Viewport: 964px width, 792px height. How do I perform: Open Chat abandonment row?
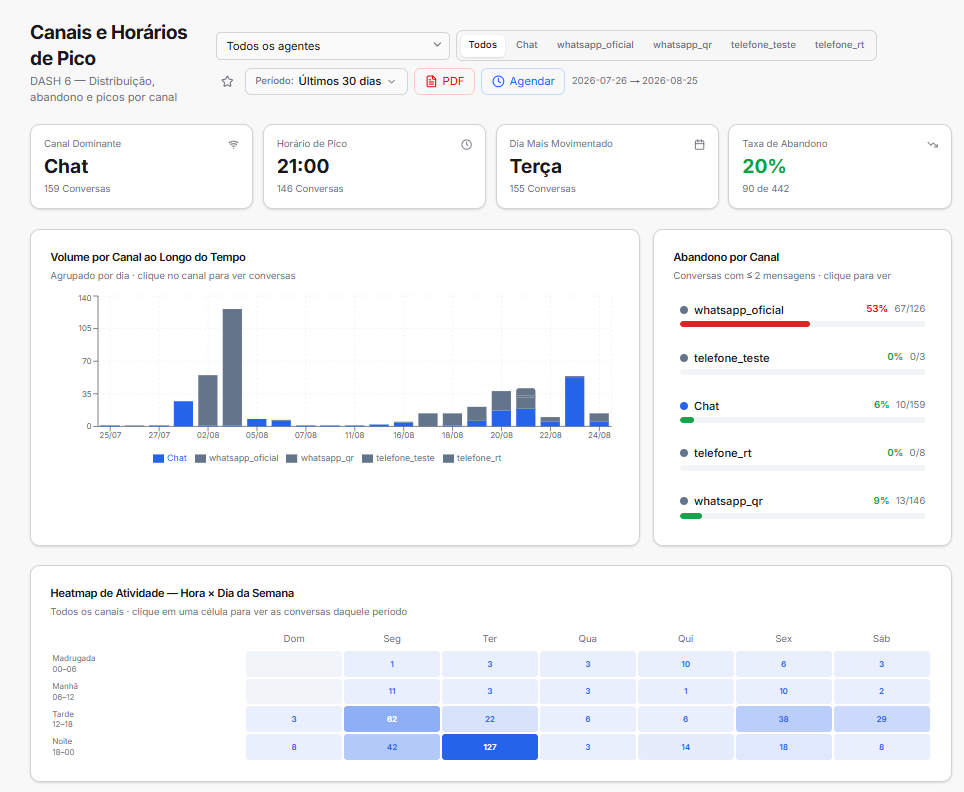tap(802, 411)
